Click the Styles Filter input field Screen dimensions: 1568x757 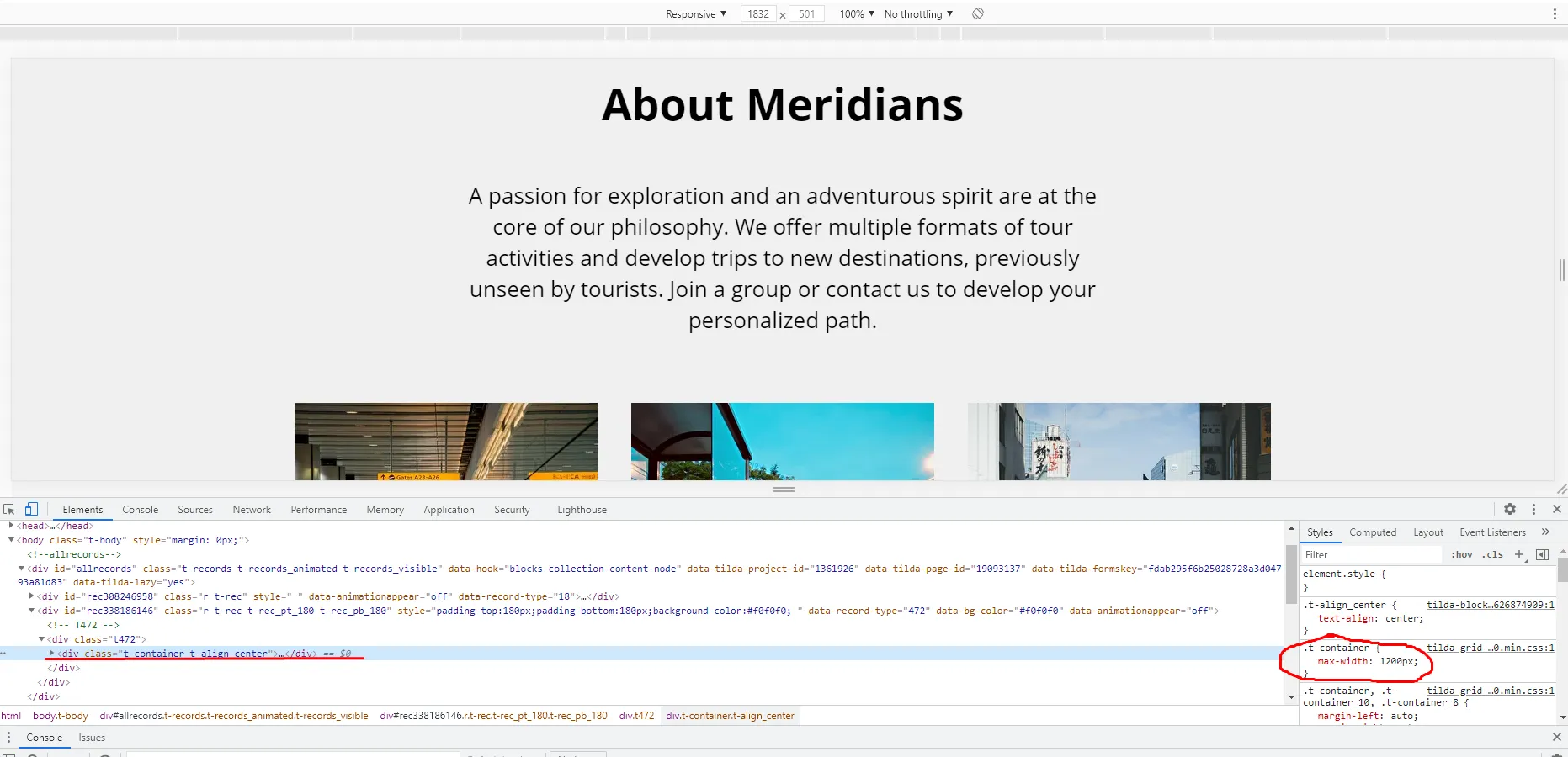1371,555
